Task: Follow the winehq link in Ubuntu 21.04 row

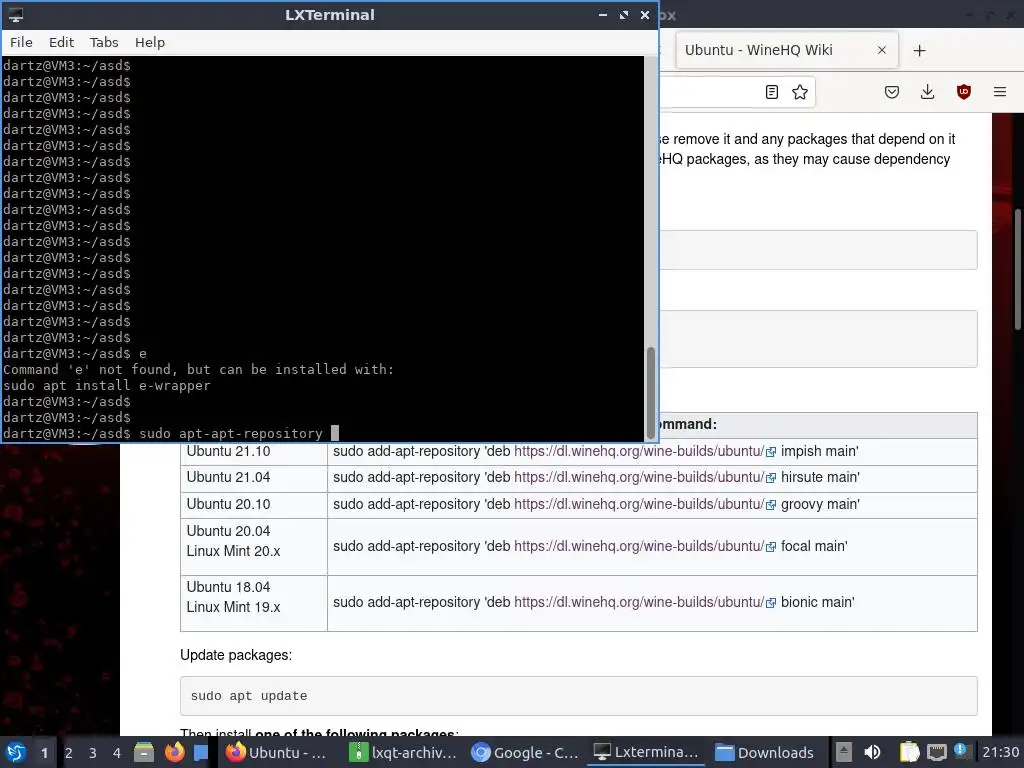Action: pyautogui.click(x=639, y=477)
